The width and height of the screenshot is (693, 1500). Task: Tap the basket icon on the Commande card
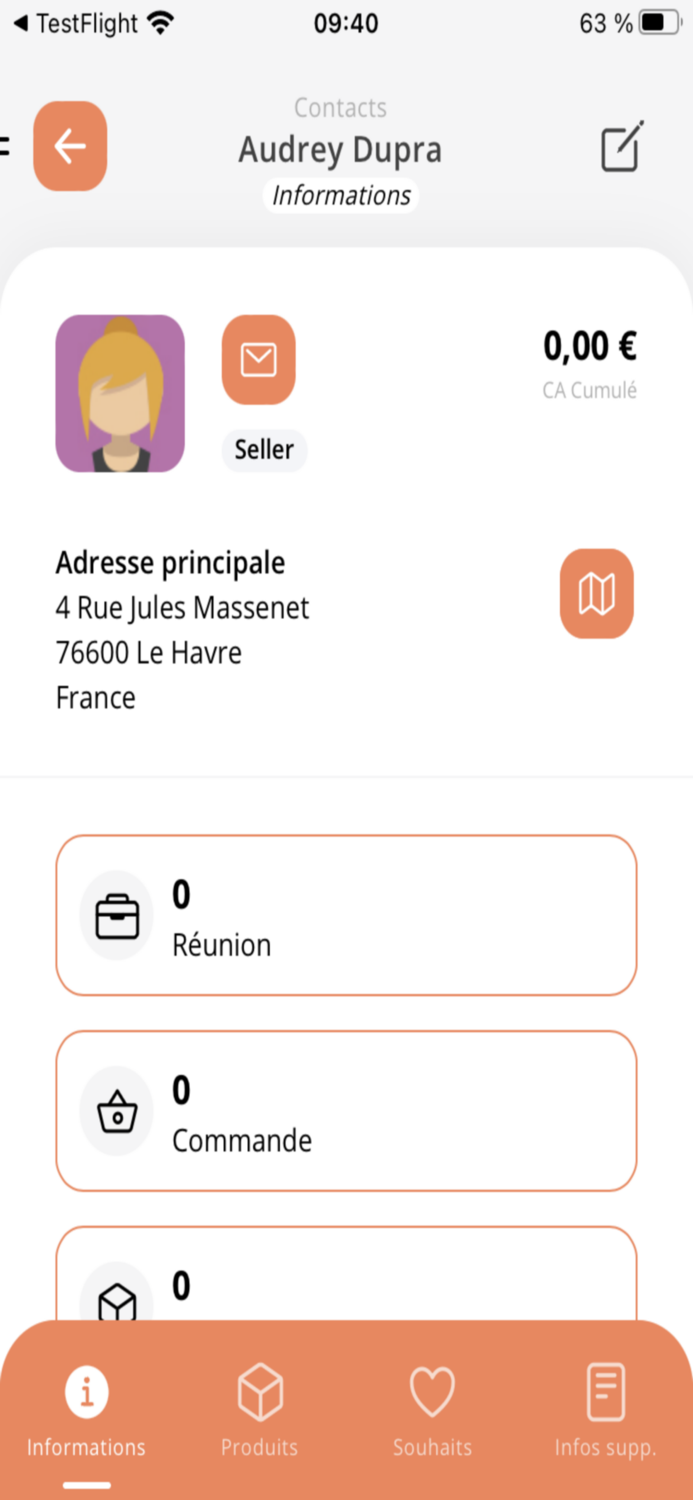click(x=116, y=1110)
